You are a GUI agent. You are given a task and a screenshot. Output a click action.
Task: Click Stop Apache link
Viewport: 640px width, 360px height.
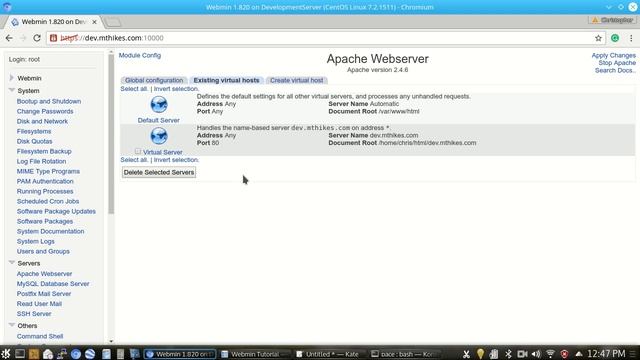tap(617, 63)
